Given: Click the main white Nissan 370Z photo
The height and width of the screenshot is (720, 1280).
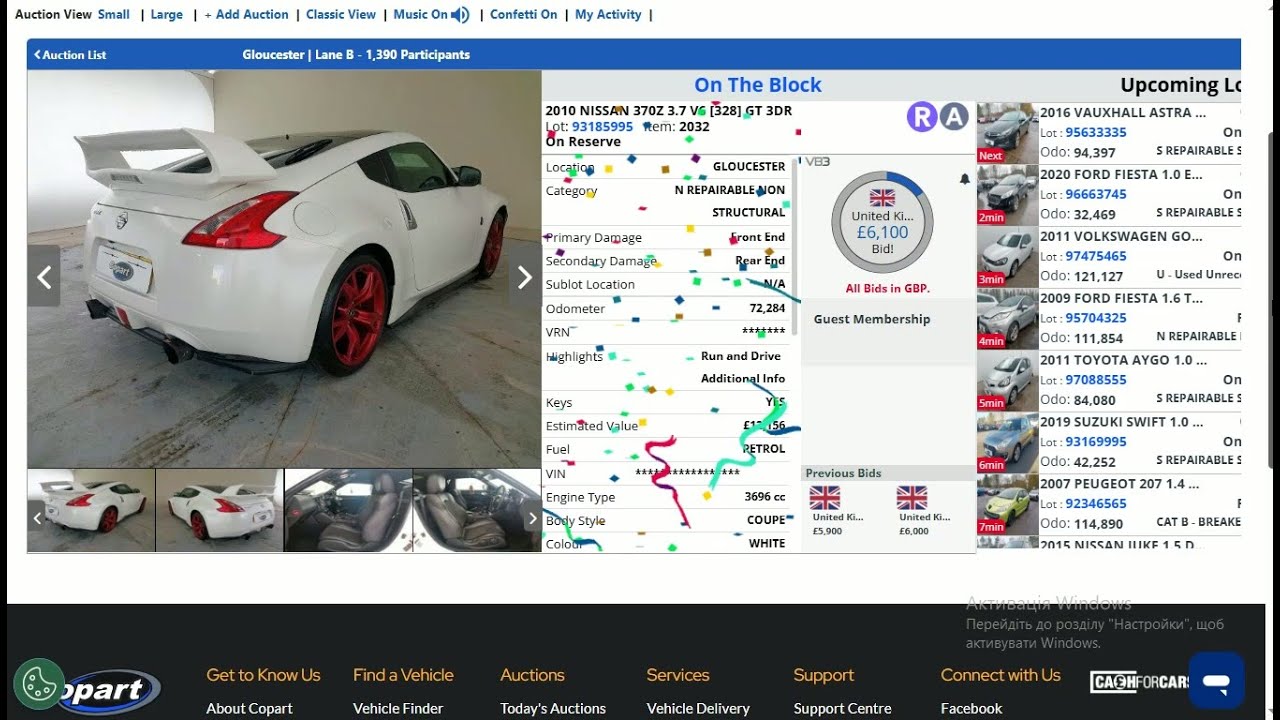Looking at the screenshot, I should pos(284,269).
